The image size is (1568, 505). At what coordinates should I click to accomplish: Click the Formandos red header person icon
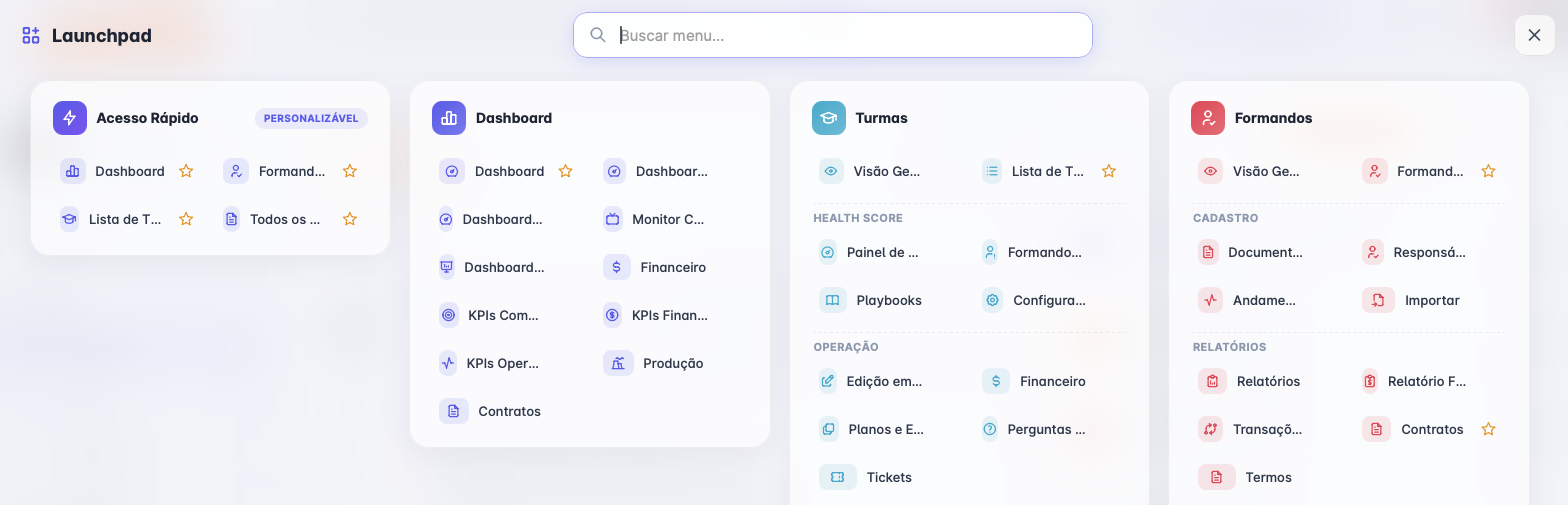click(1208, 117)
